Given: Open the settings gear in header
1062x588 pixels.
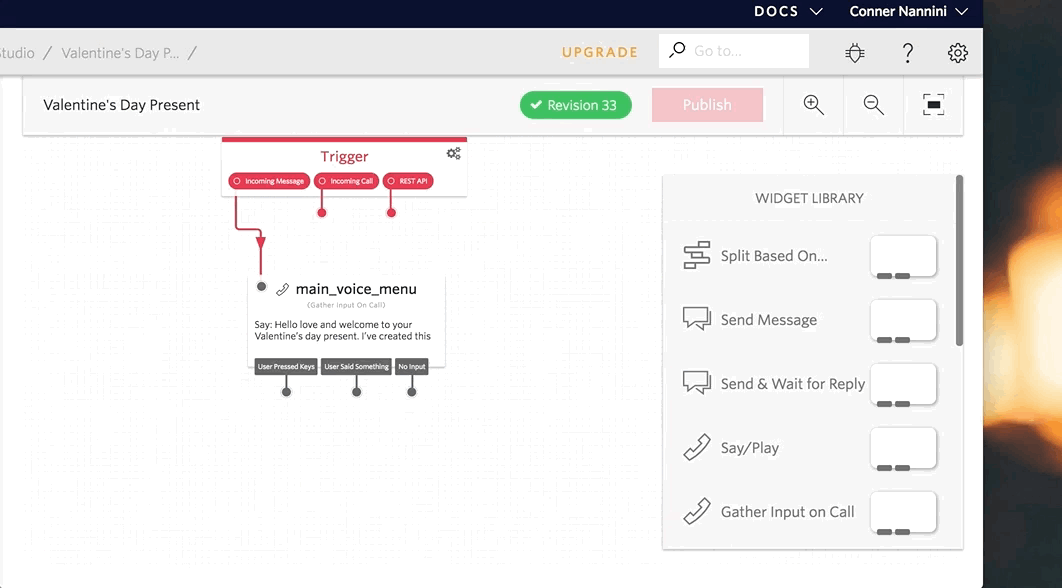Looking at the screenshot, I should point(958,53).
